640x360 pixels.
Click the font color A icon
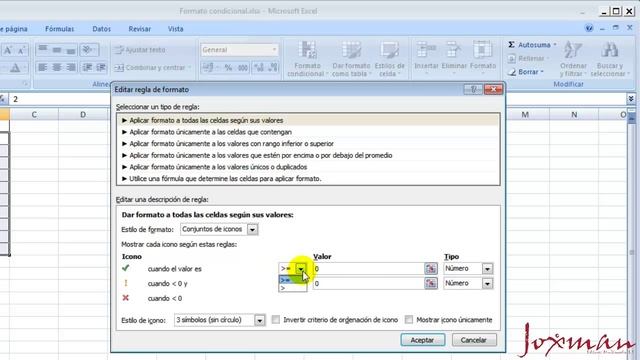(x=15, y=68)
